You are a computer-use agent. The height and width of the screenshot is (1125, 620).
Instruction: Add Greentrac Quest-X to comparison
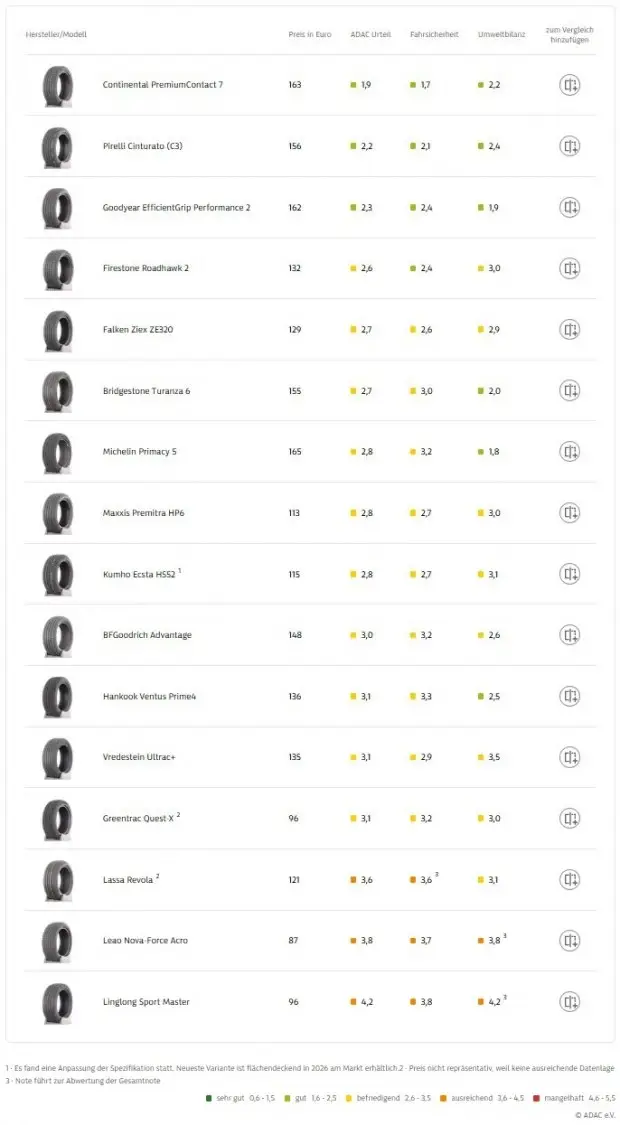pos(569,818)
